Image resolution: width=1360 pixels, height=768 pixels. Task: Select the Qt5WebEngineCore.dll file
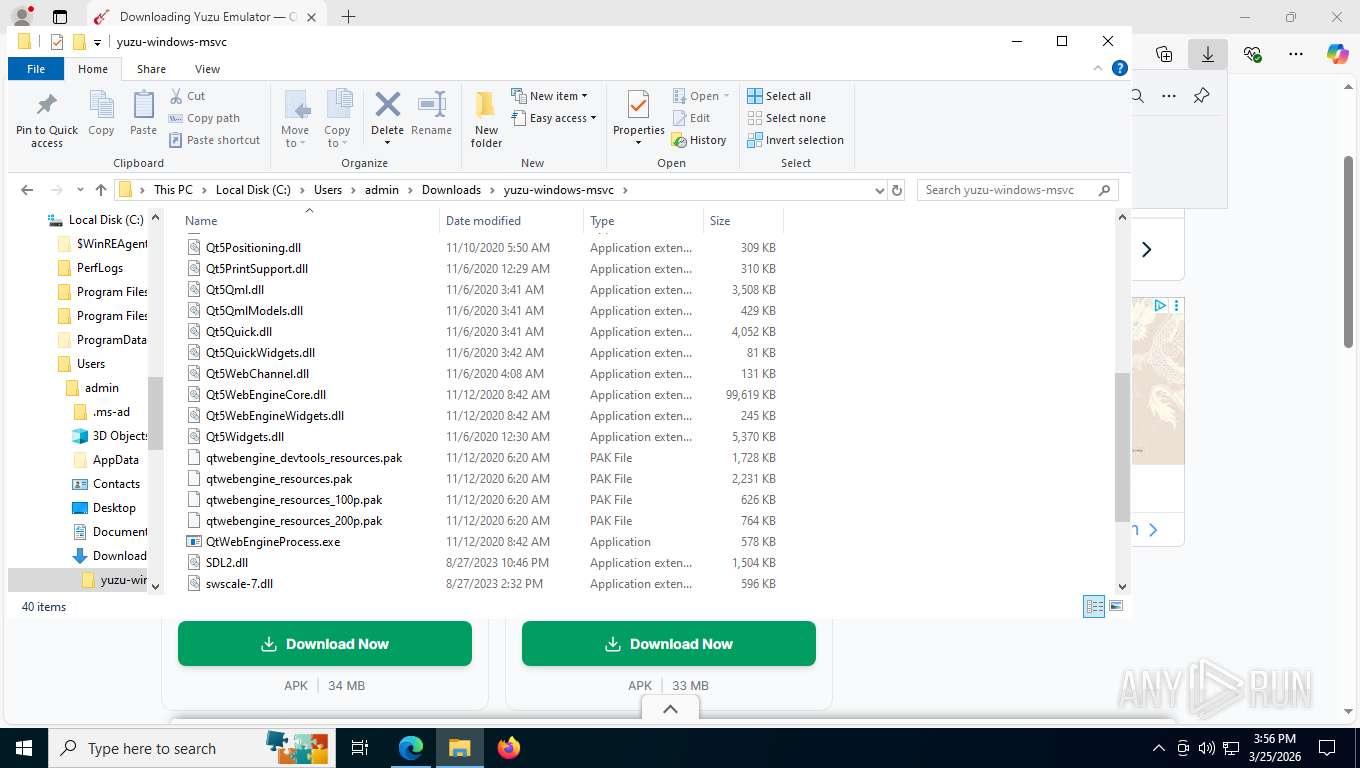pyautogui.click(x=266, y=395)
